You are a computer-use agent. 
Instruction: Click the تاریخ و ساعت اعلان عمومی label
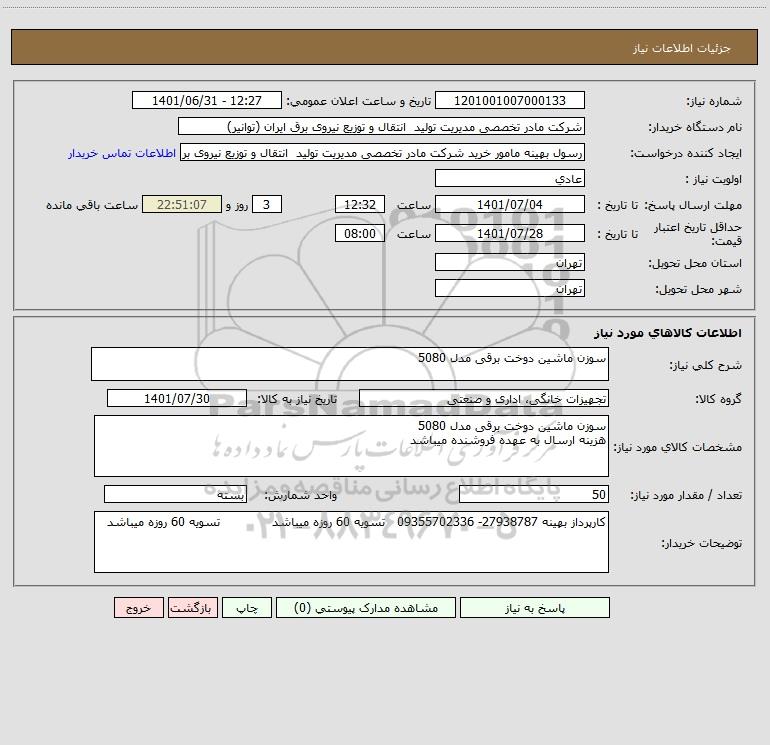click(359, 101)
